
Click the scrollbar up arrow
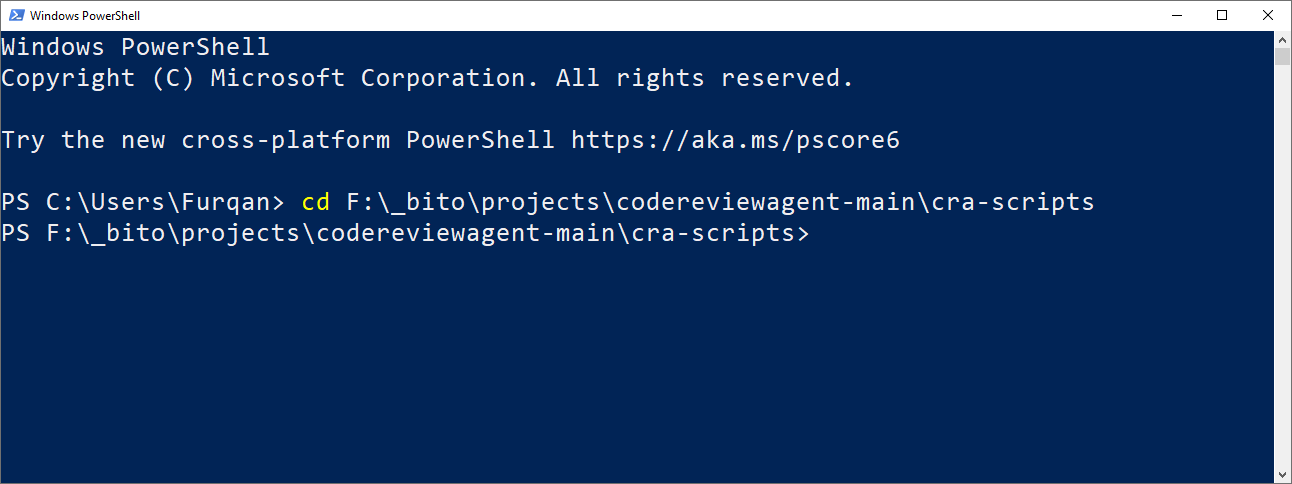(1282, 39)
